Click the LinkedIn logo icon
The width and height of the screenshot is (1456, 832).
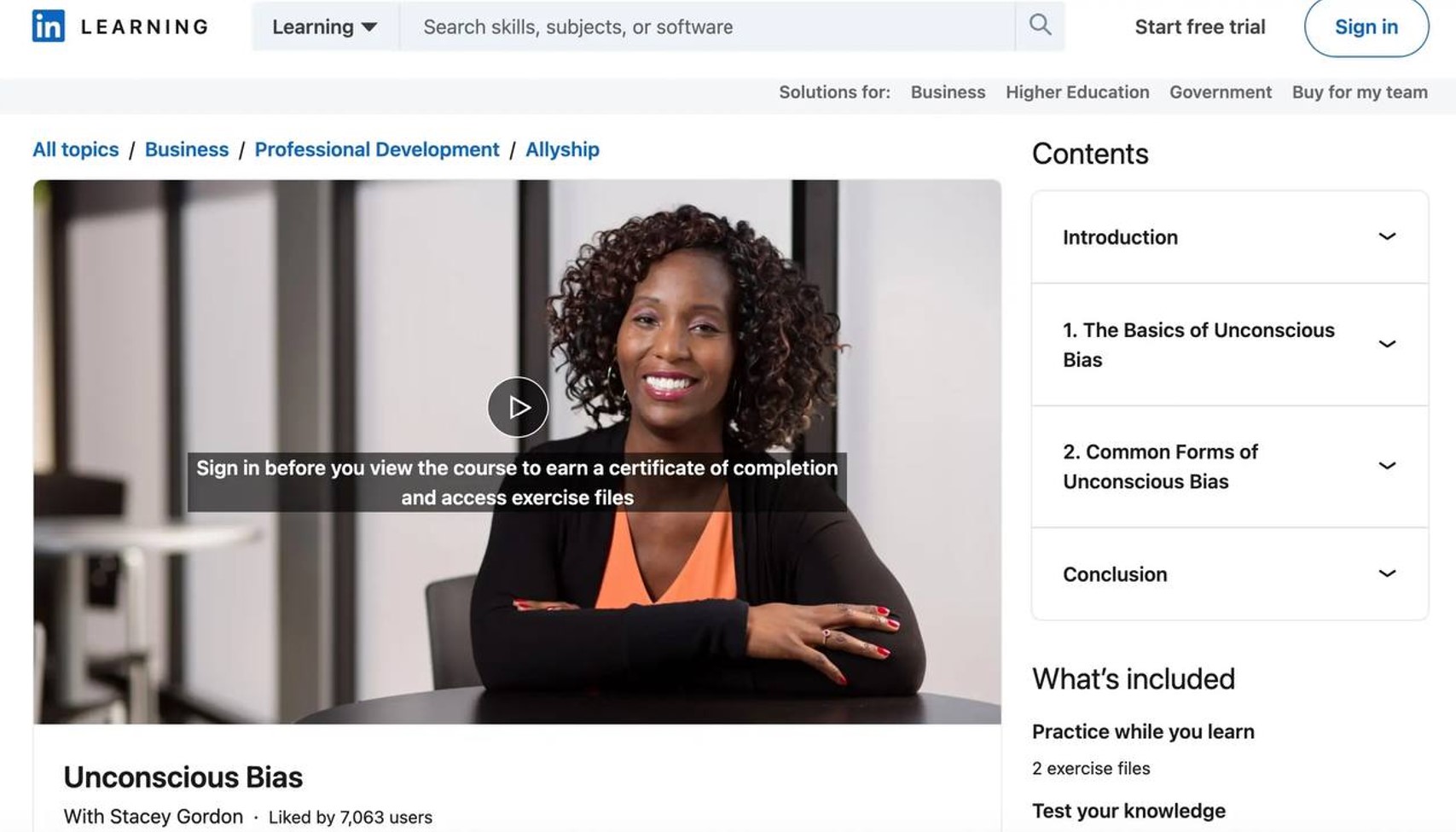click(49, 26)
